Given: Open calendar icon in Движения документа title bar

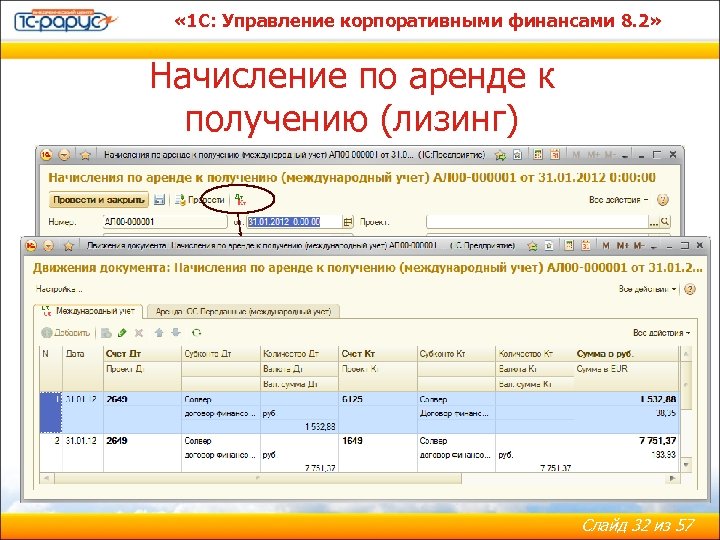Looking at the screenshot, I should click(x=586, y=245).
